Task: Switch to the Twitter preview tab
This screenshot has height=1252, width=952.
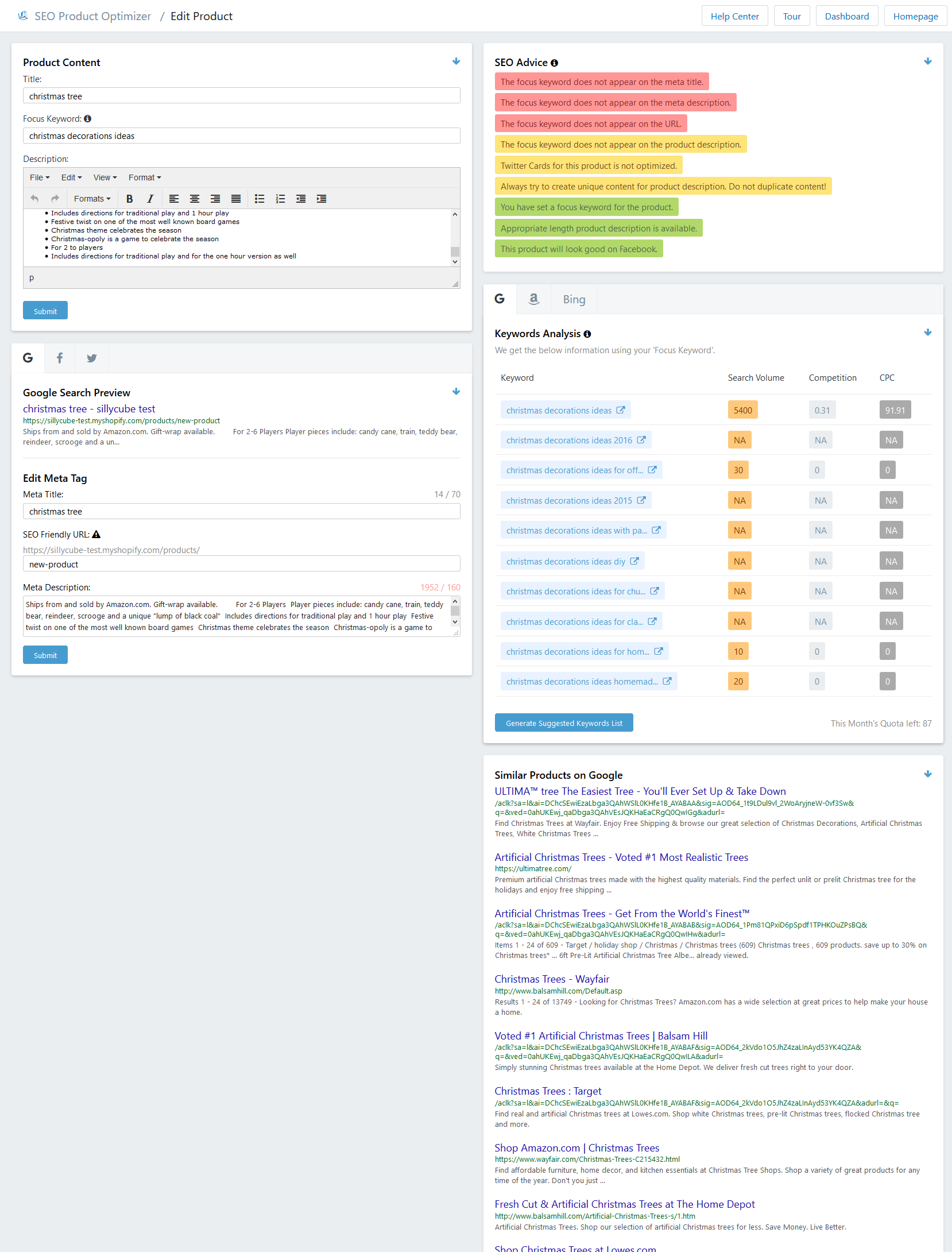Action: (x=92, y=358)
